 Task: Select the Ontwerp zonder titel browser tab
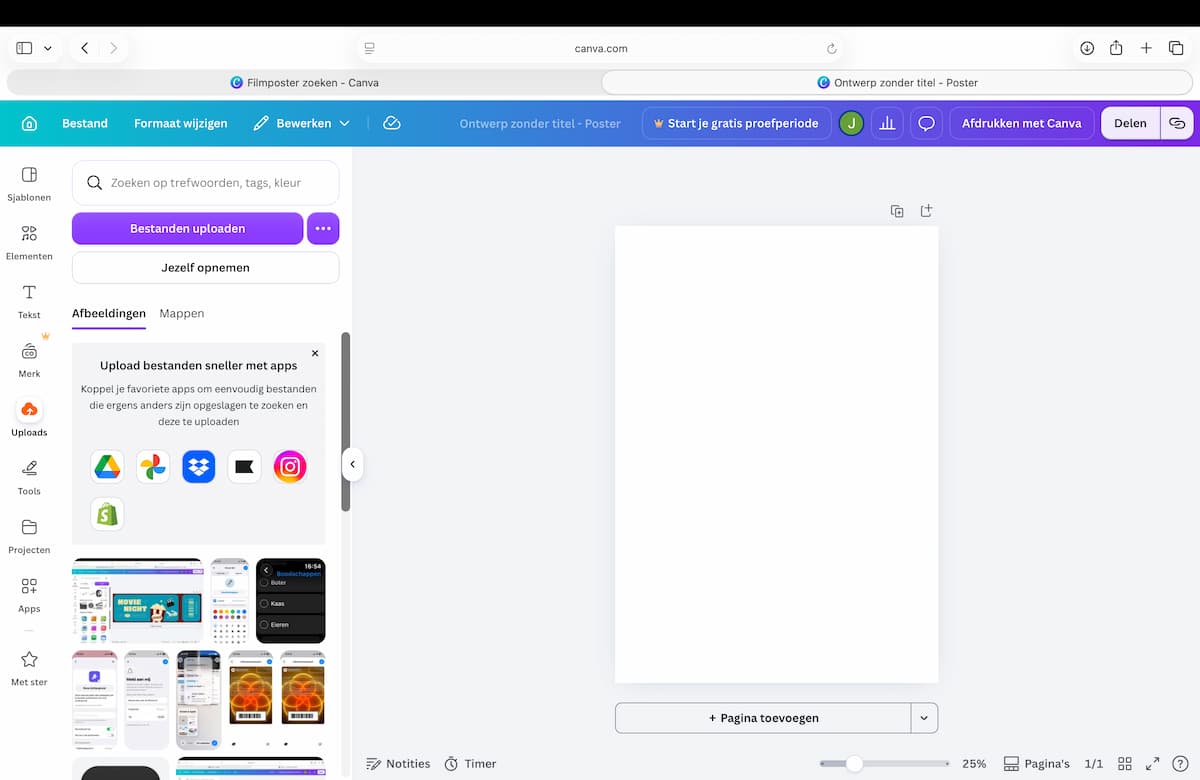(x=897, y=83)
